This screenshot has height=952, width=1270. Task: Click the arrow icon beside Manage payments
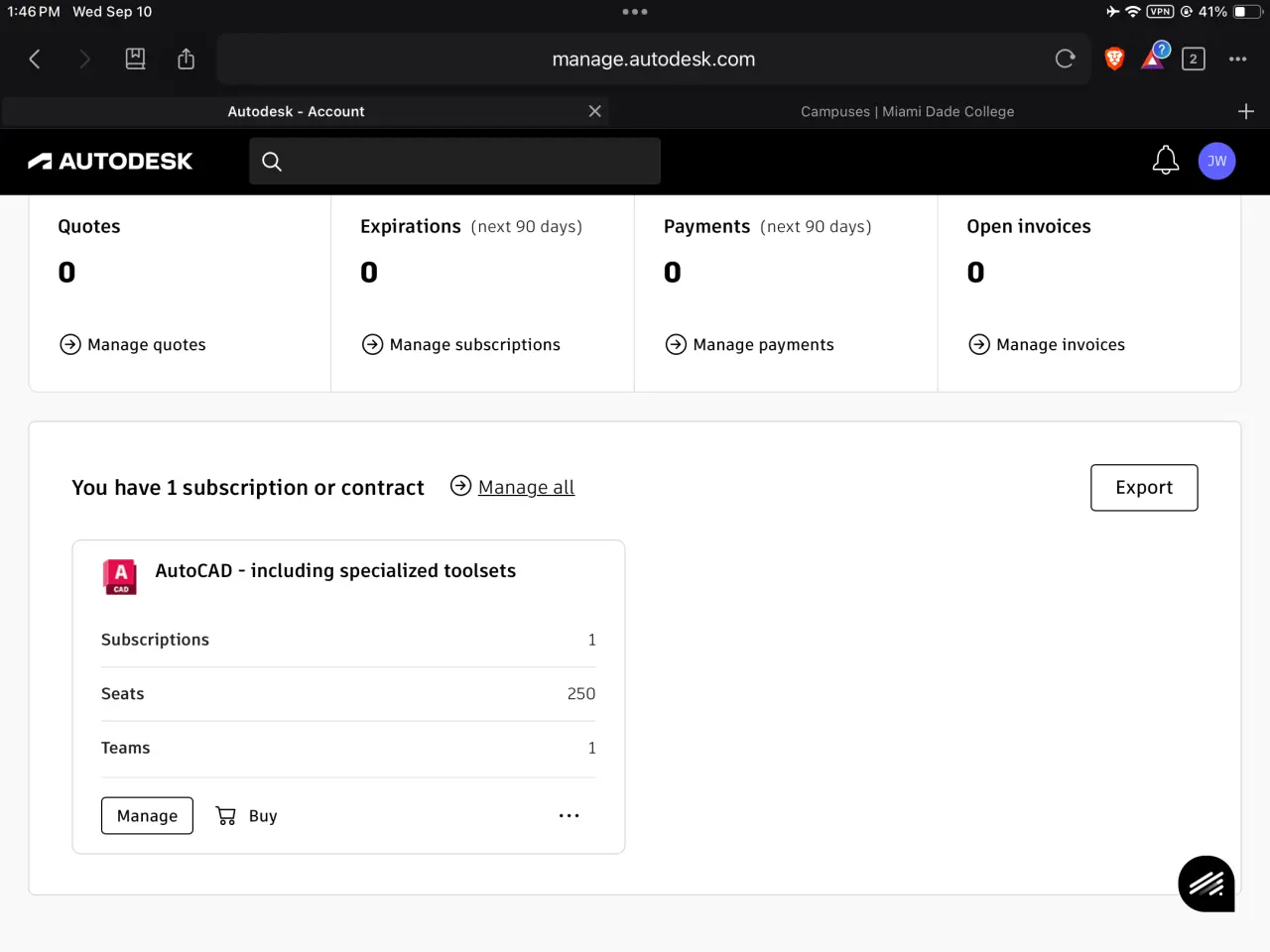pyautogui.click(x=676, y=344)
